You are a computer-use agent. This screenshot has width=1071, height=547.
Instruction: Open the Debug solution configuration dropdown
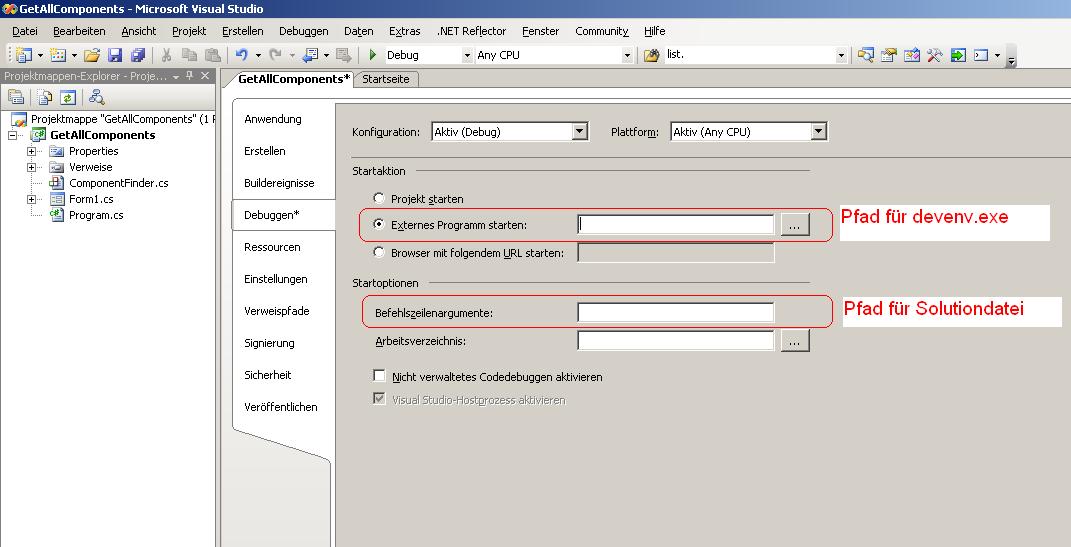(467, 55)
